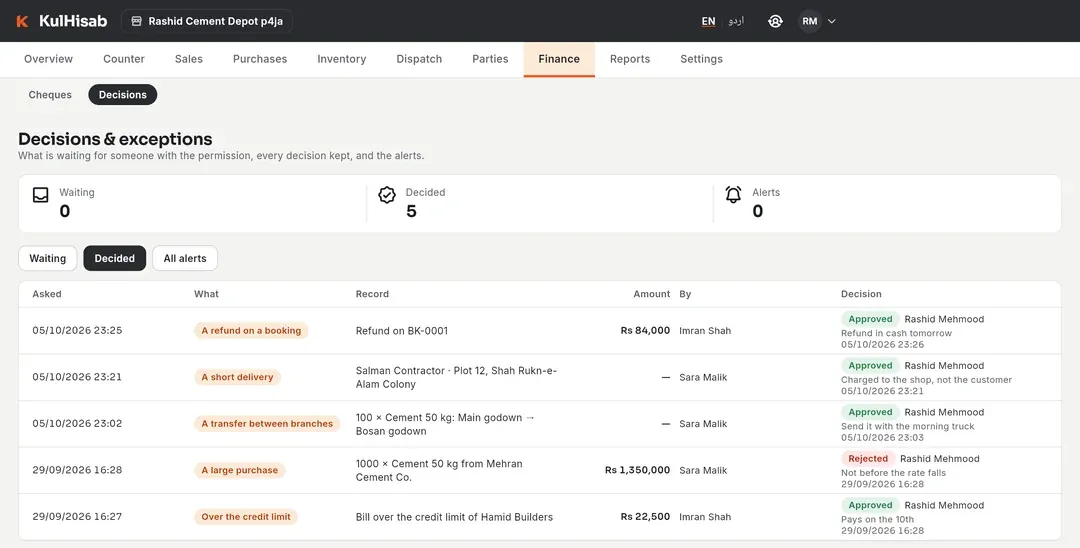Click the 'A short delivery' tag
1080x548 pixels.
[237, 377]
